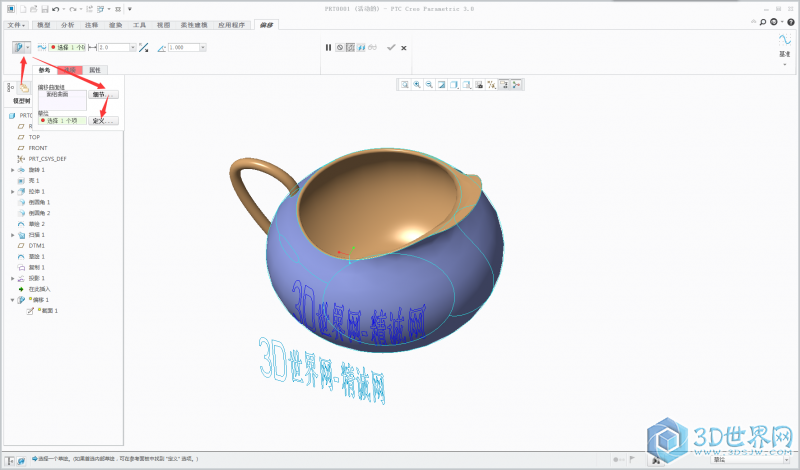Expand the 扫描 1 feature node
Image resolution: width=800 pixels, height=470 pixels.
[13, 235]
